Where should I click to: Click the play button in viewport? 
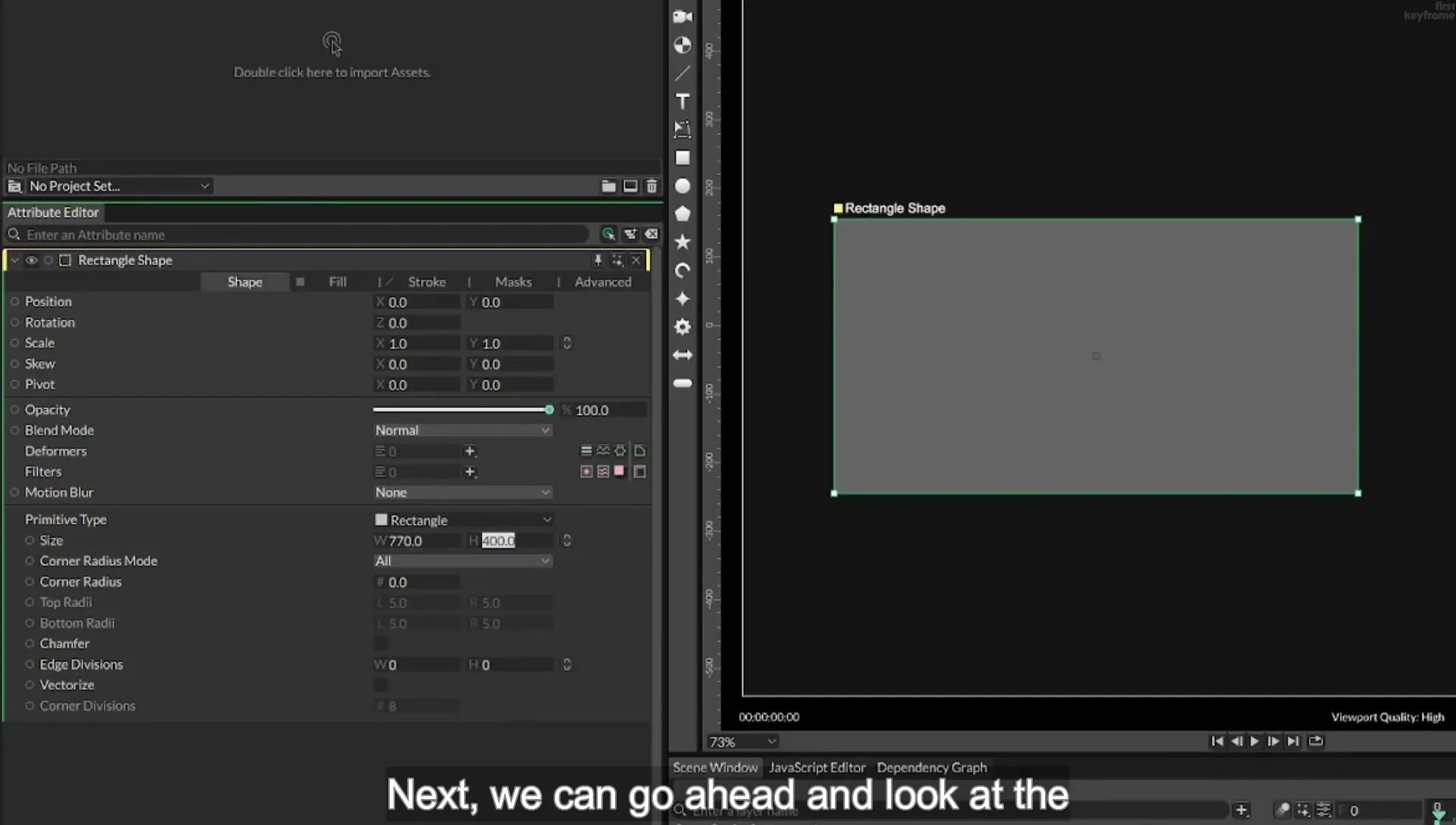pos(1254,742)
